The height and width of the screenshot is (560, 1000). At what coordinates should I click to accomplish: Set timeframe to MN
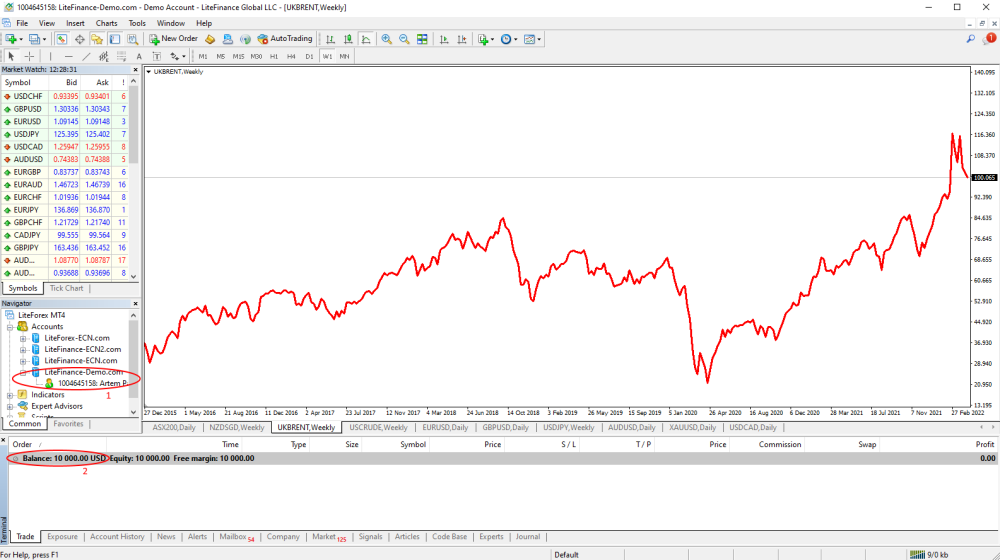coord(344,56)
